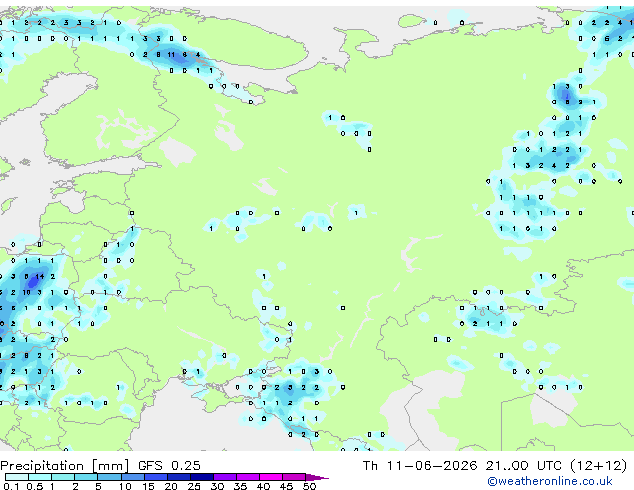Click the '0.1' legend scale label
The height and width of the screenshot is (490, 634).
click(x=11, y=486)
